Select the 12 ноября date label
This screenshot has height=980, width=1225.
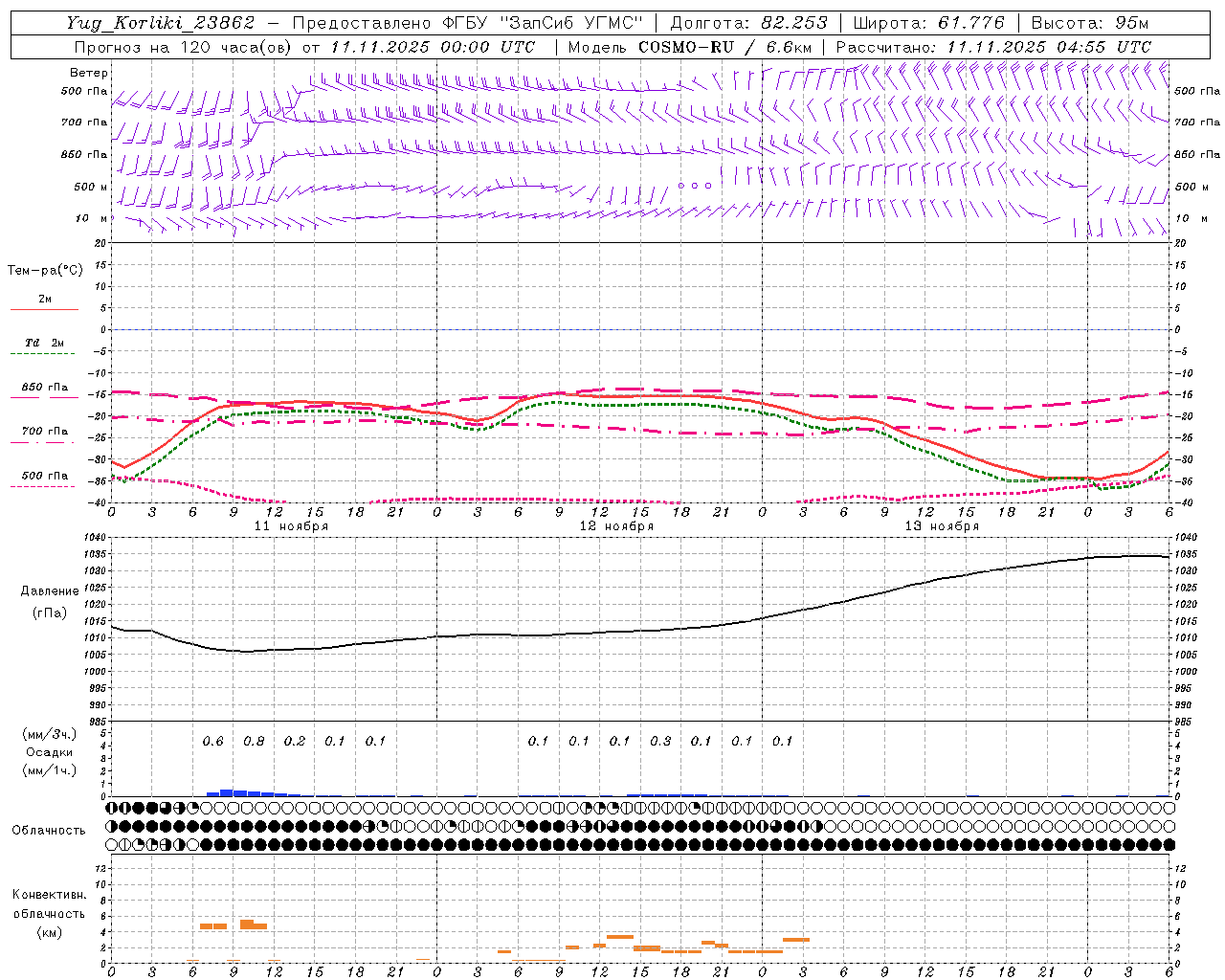click(x=616, y=526)
